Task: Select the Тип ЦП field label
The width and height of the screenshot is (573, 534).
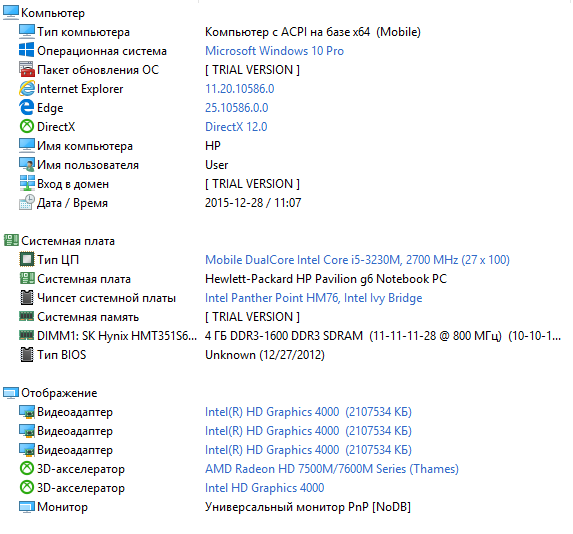Action: (x=58, y=260)
